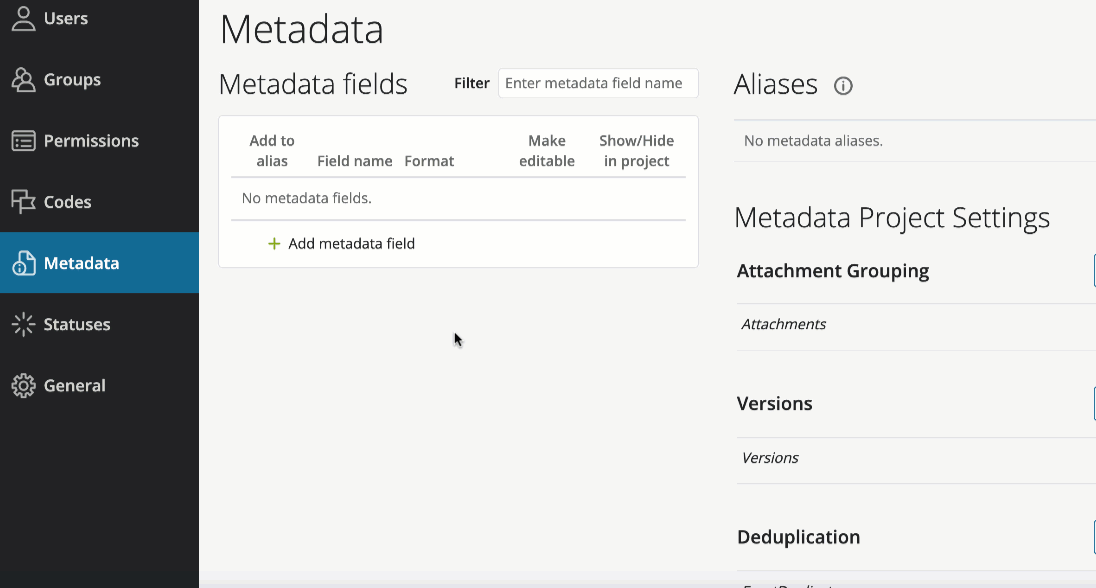Click the Groups sidebar icon
This screenshot has height=588, width=1096.
click(23, 80)
